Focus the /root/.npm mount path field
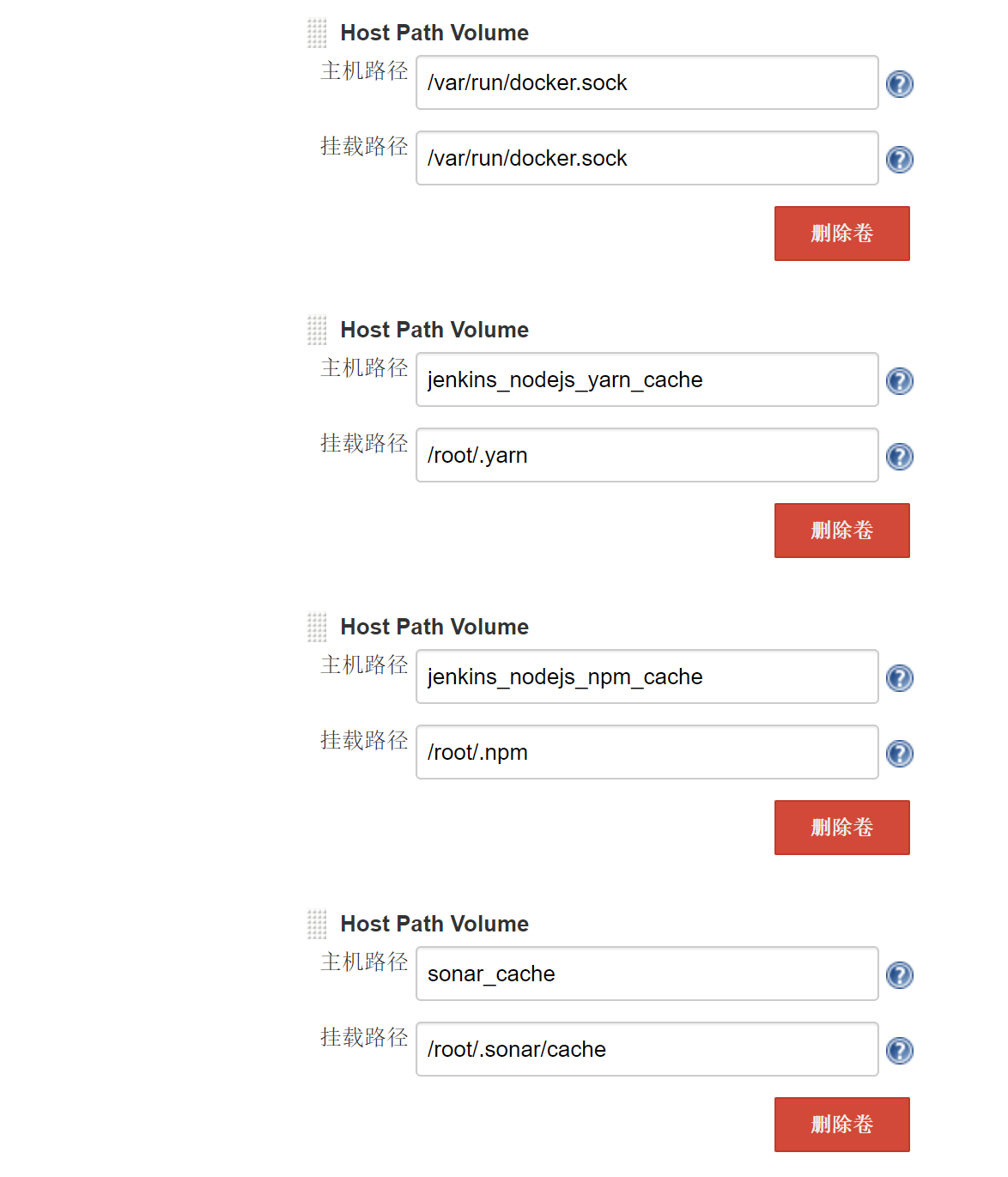 tap(647, 752)
